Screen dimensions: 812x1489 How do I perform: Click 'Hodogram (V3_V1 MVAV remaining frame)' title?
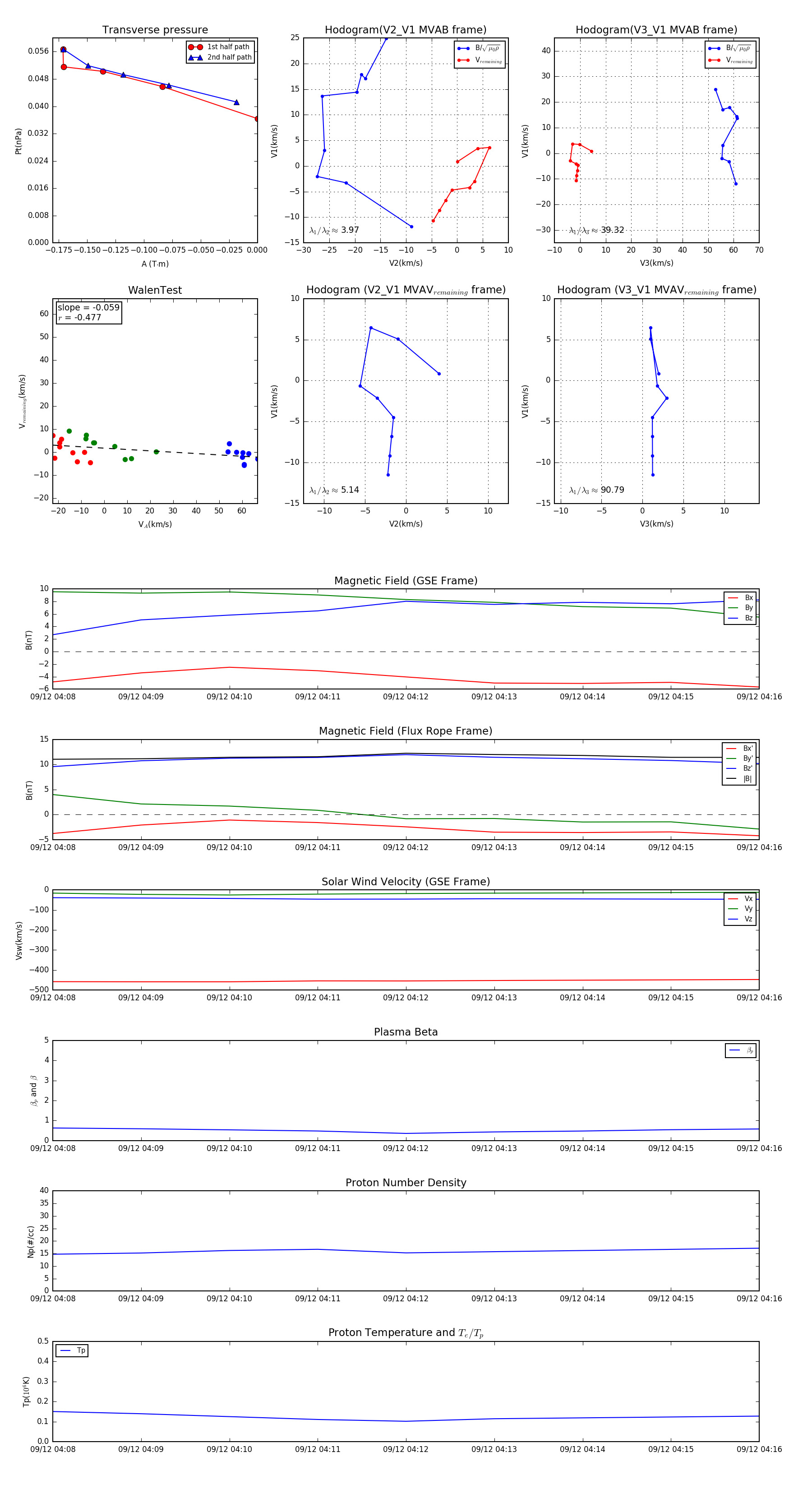(656, 290)
